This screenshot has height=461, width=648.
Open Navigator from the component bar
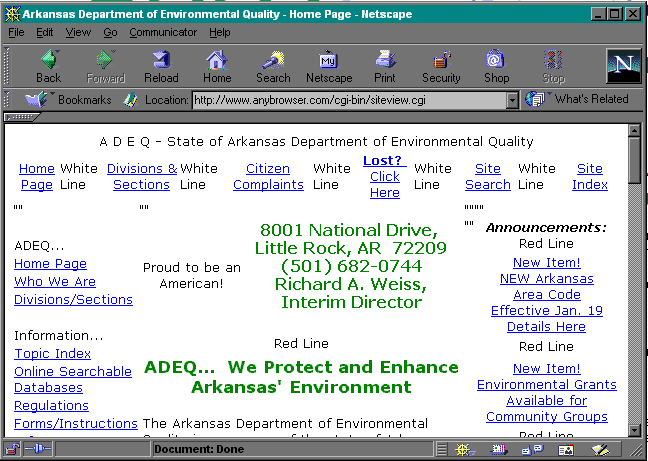click(465, 449)
